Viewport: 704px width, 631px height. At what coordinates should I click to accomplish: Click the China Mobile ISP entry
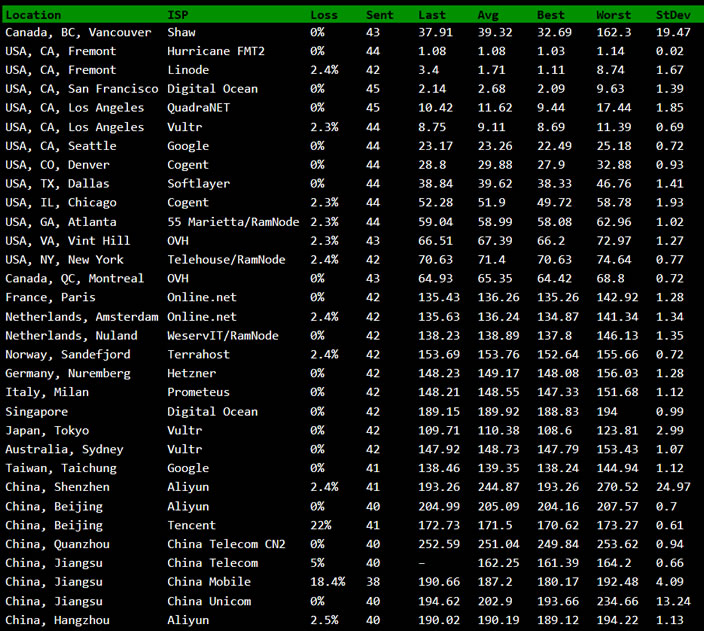(x=209, y=582)
